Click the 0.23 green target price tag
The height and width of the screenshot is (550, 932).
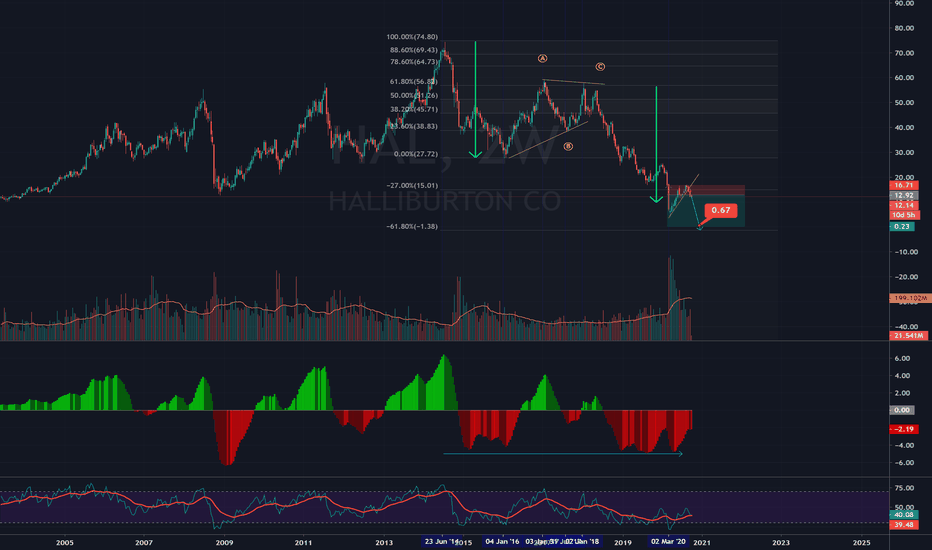[902, 227]
